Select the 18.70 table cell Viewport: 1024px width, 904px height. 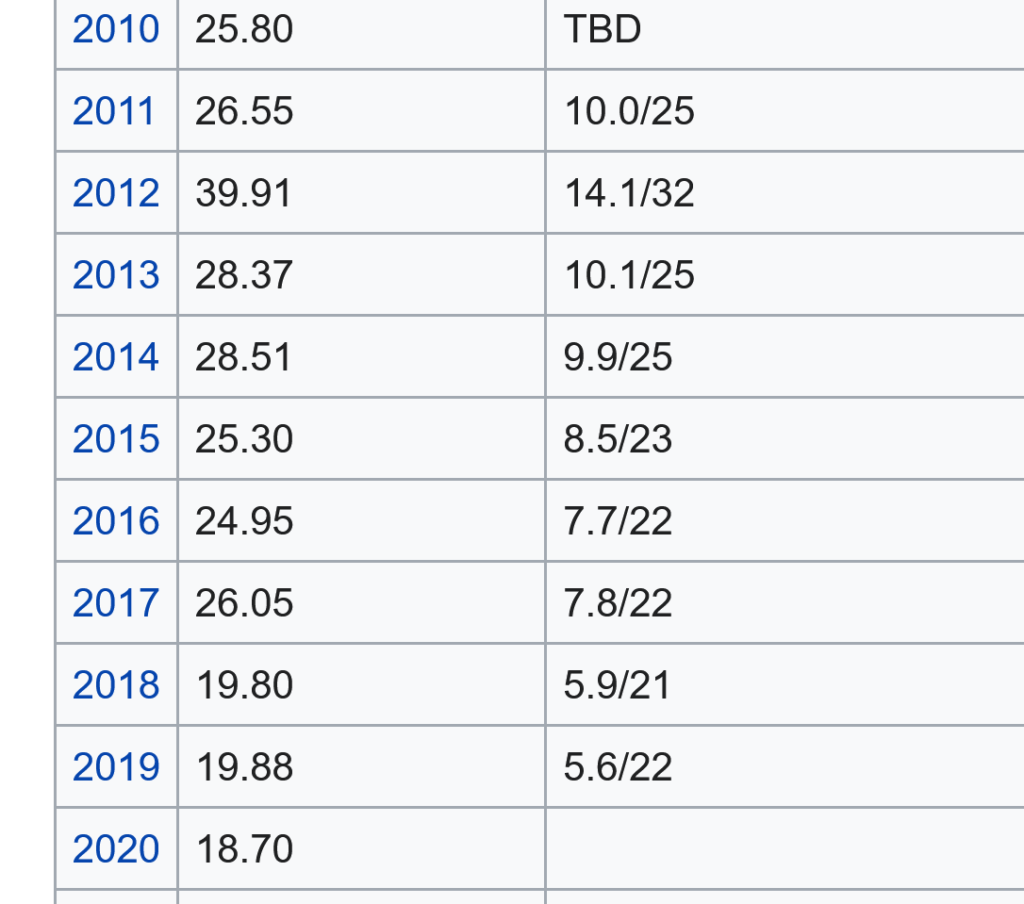pyautogui.click(x=244, y=849)
